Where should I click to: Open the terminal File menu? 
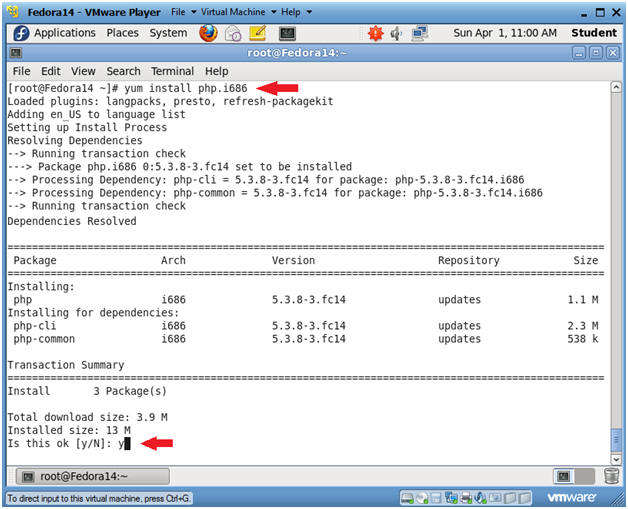click(x=21, y=71)
